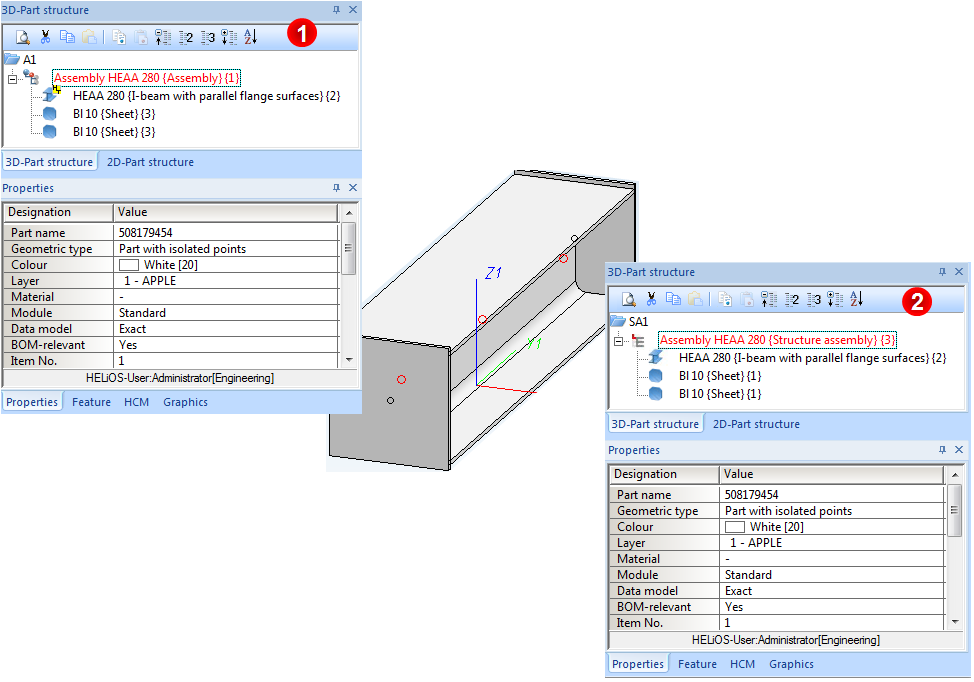Image resolution: width=974 pixels, height=682 pixels.
Task: Pin the left 3D-Part structure panel (A1)
Action: [337, 10]
